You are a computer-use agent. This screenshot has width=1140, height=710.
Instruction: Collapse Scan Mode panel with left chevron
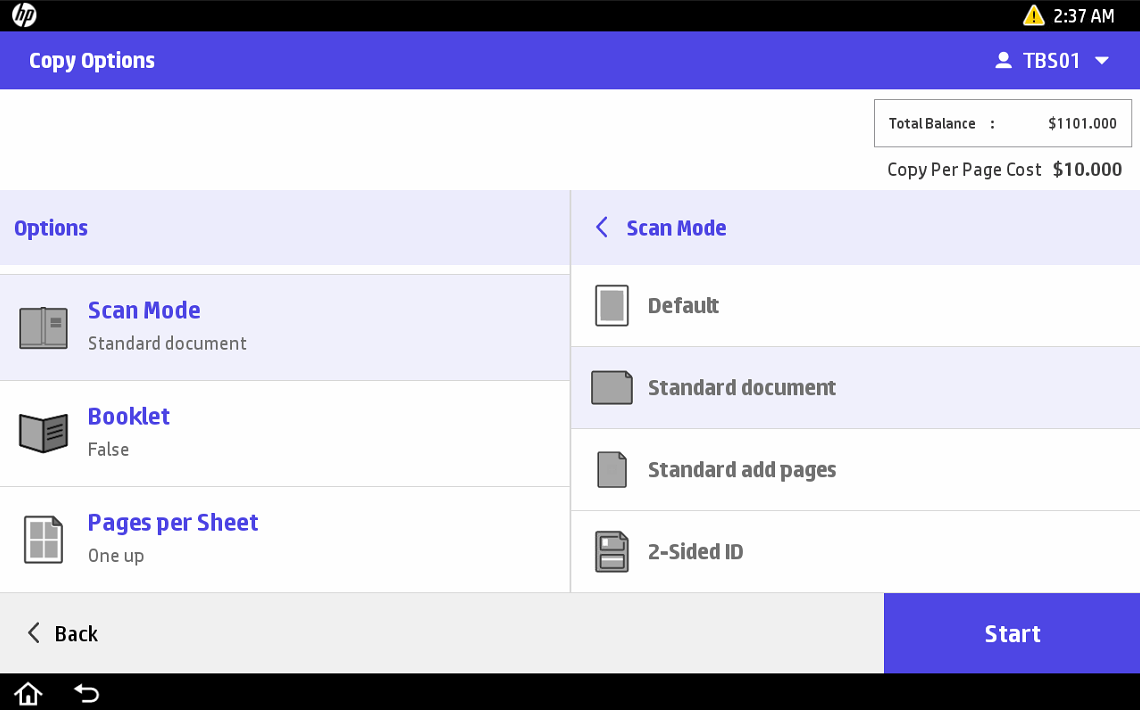point(602,228)
